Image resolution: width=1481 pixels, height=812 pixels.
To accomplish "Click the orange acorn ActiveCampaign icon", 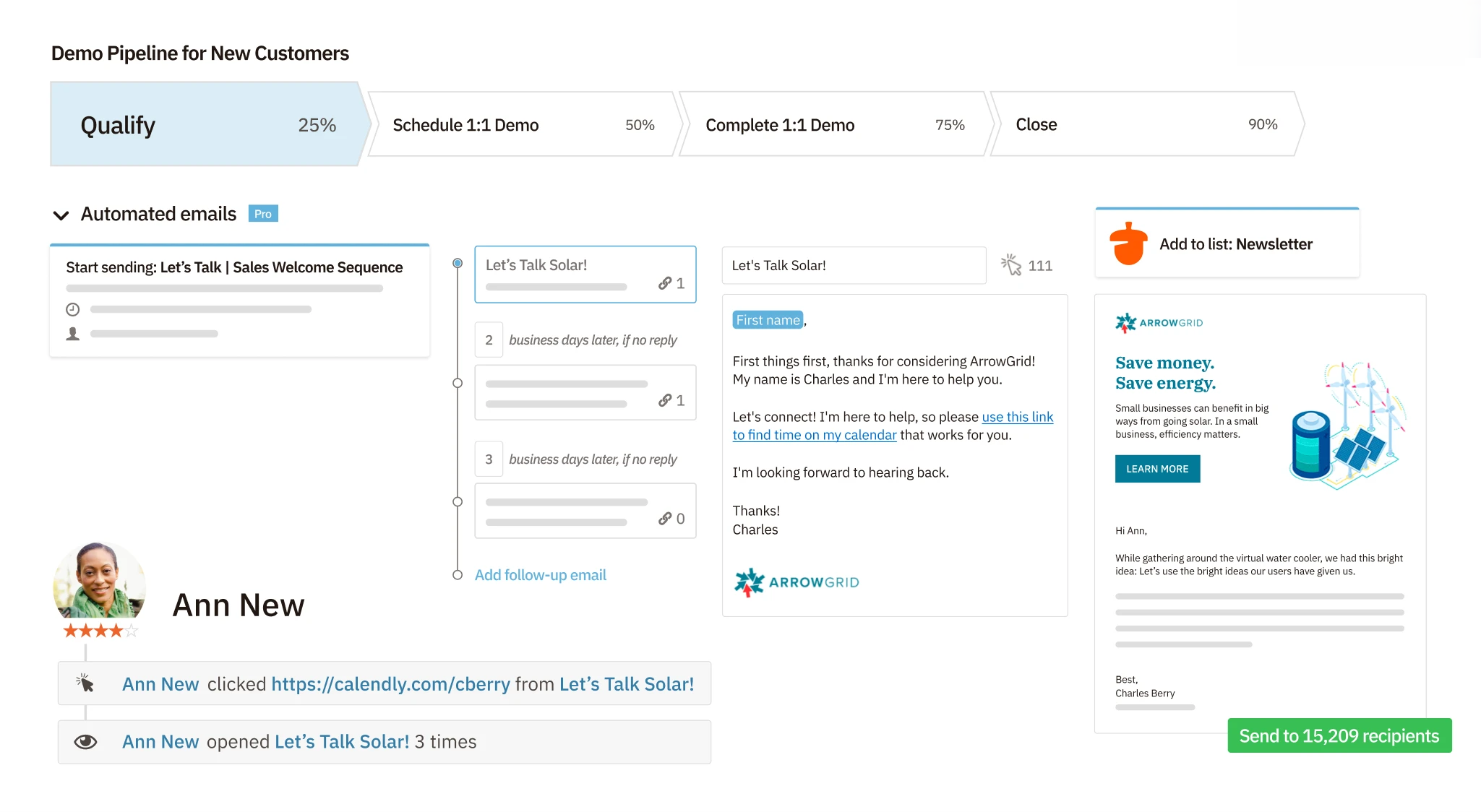I will click(x=1128, y=243).
